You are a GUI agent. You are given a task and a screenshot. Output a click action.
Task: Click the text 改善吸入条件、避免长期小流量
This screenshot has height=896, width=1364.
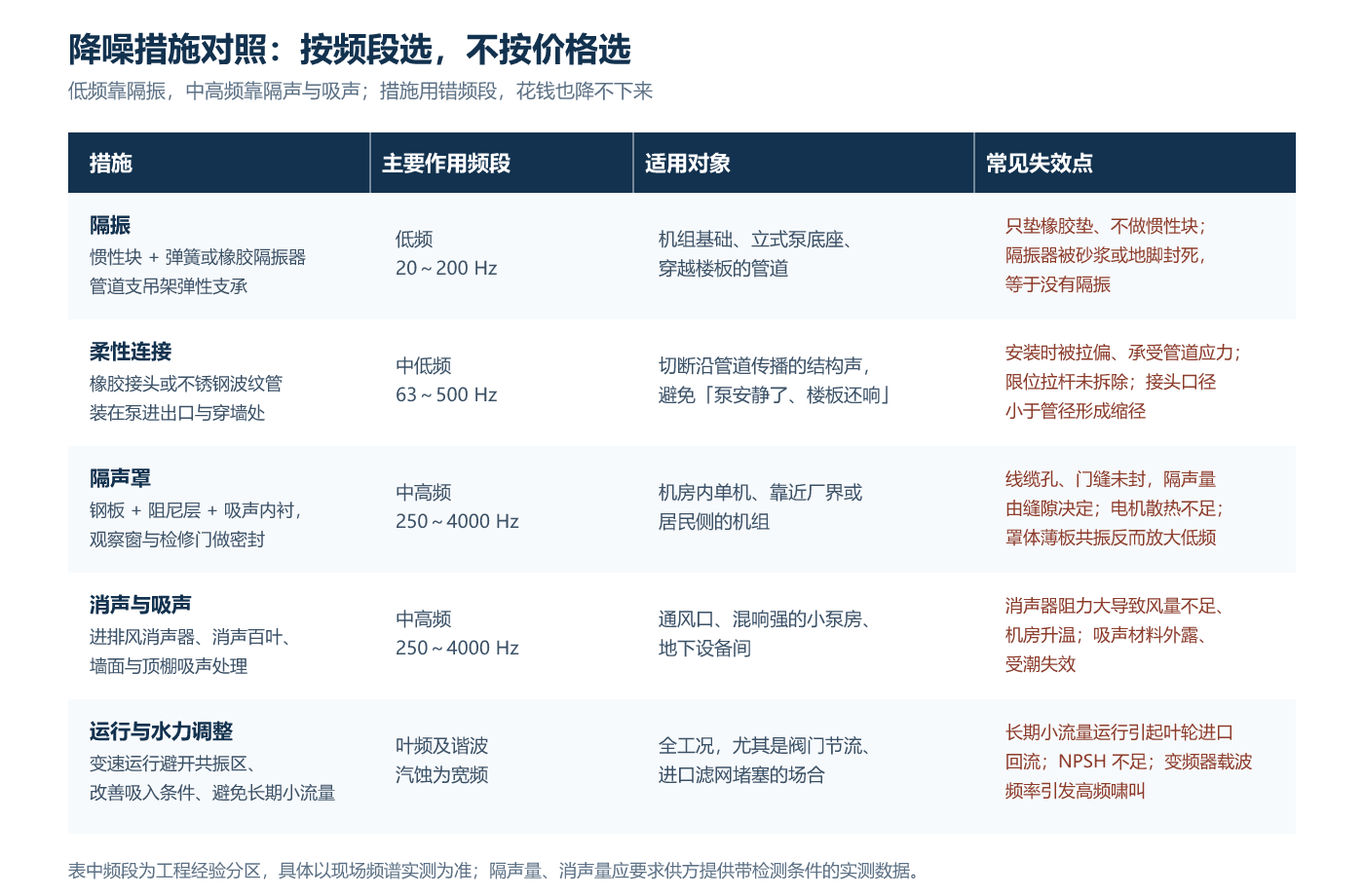click(x=212, y=793)
